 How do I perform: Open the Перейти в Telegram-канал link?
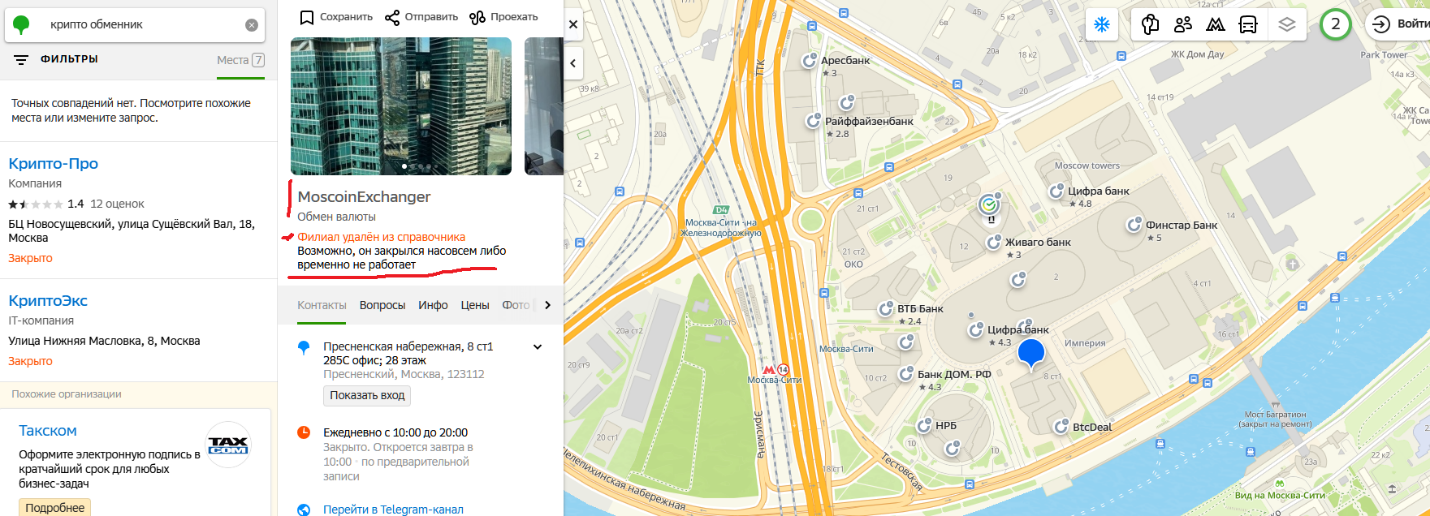click(x=394, y=509)
